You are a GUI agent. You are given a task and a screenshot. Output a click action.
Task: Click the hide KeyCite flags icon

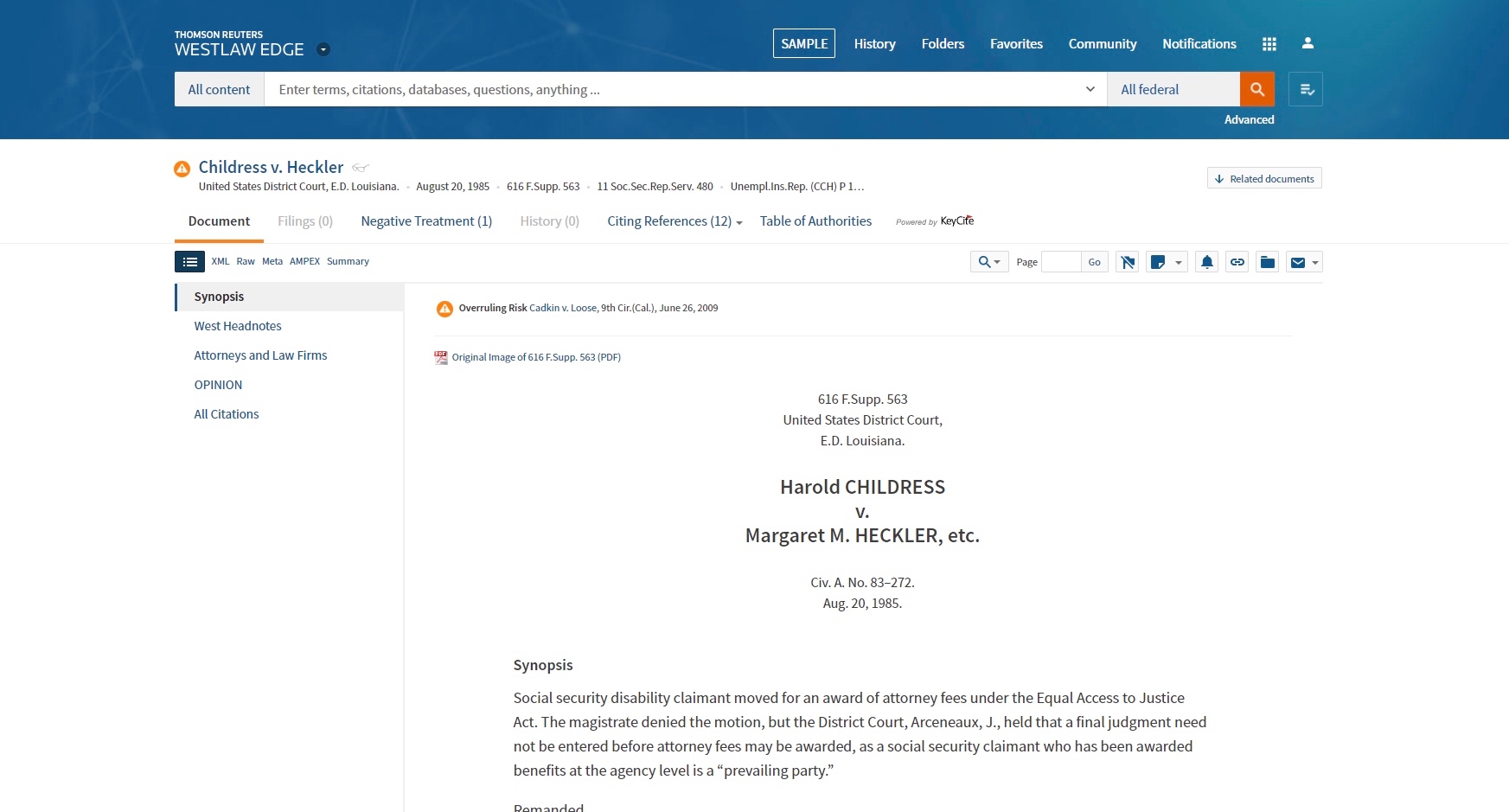click(x=1127, y=262)
